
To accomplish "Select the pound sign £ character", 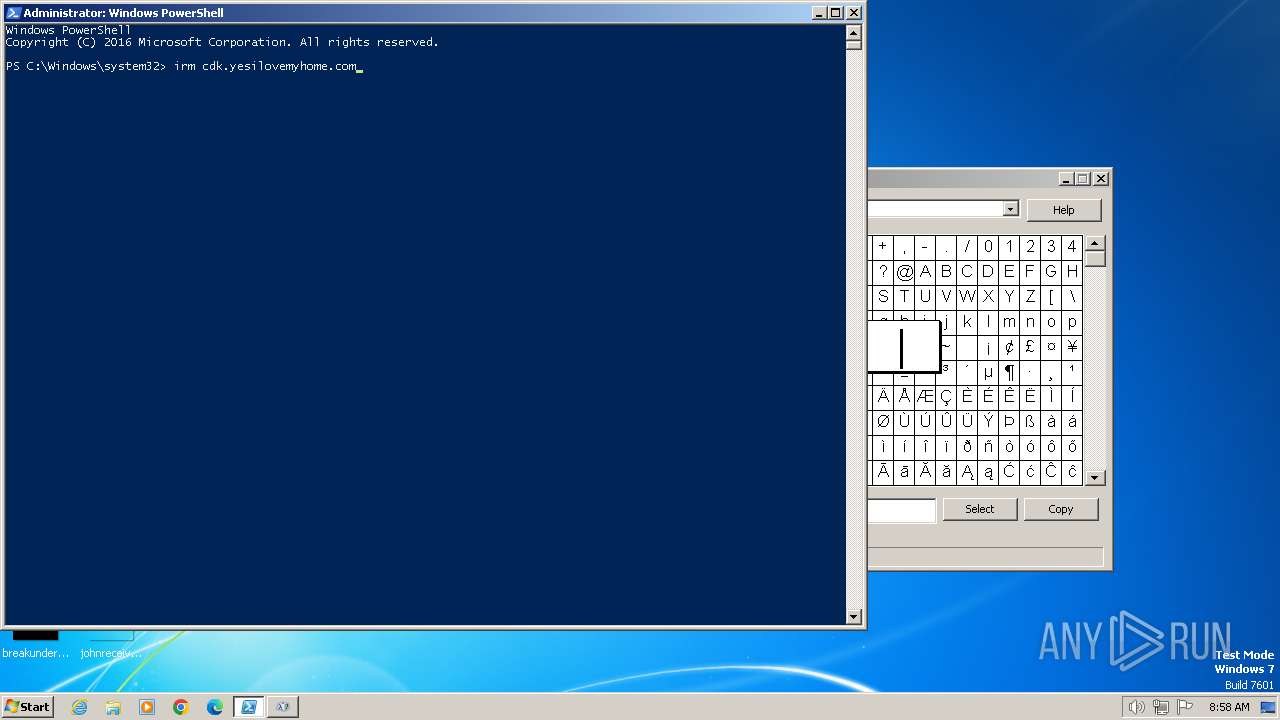I will pos(1030,347).
